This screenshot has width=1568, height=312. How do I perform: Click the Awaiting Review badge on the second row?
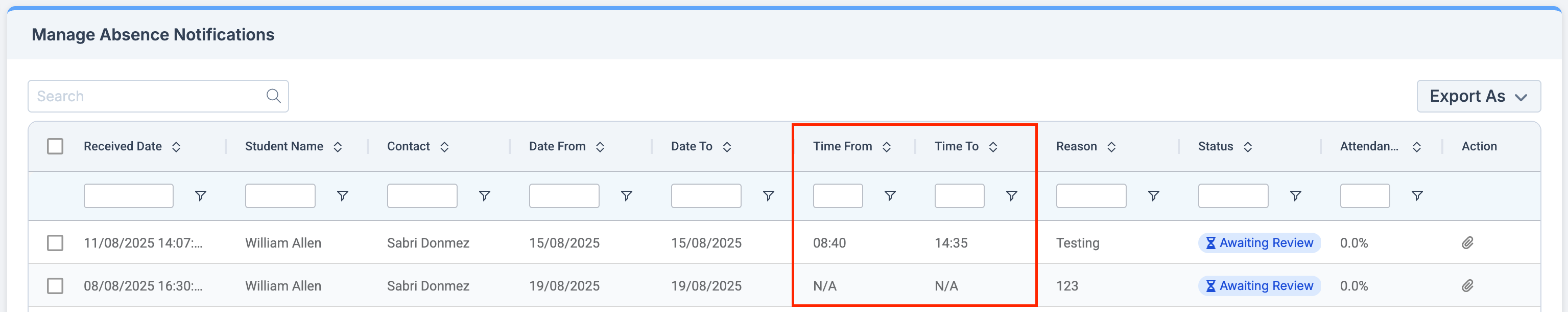(1258, 285)
